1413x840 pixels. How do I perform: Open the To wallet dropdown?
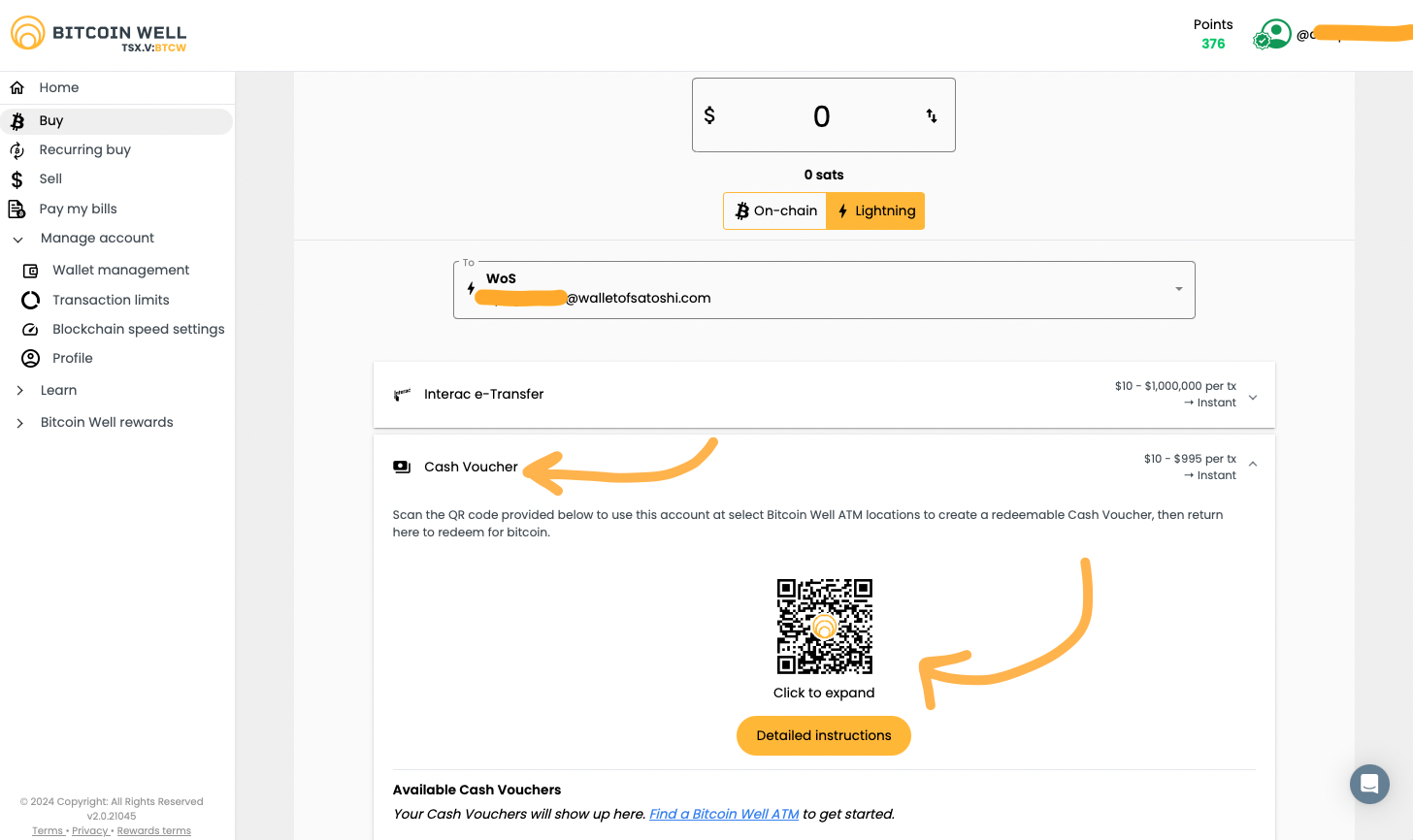point(824,289)
